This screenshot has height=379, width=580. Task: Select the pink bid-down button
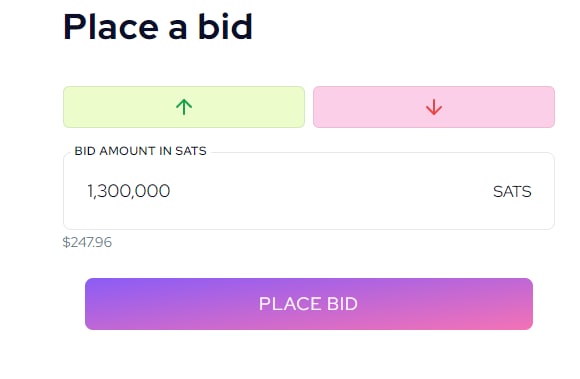point(434,107)
